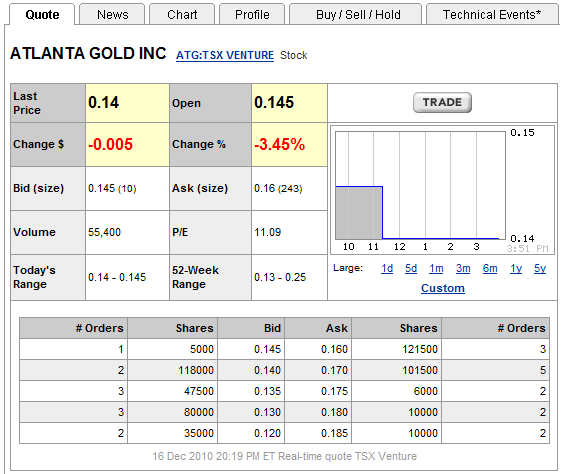This screenshot has height=474, width=565.
Task: Select the Ask size value 0.16 (243)
Action: click(278, 189)
